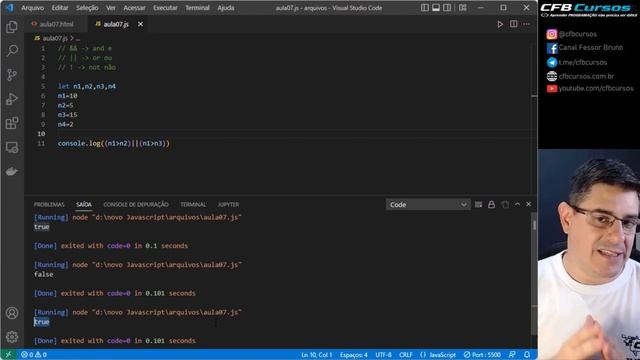Open Remote Explorer view

12,147
